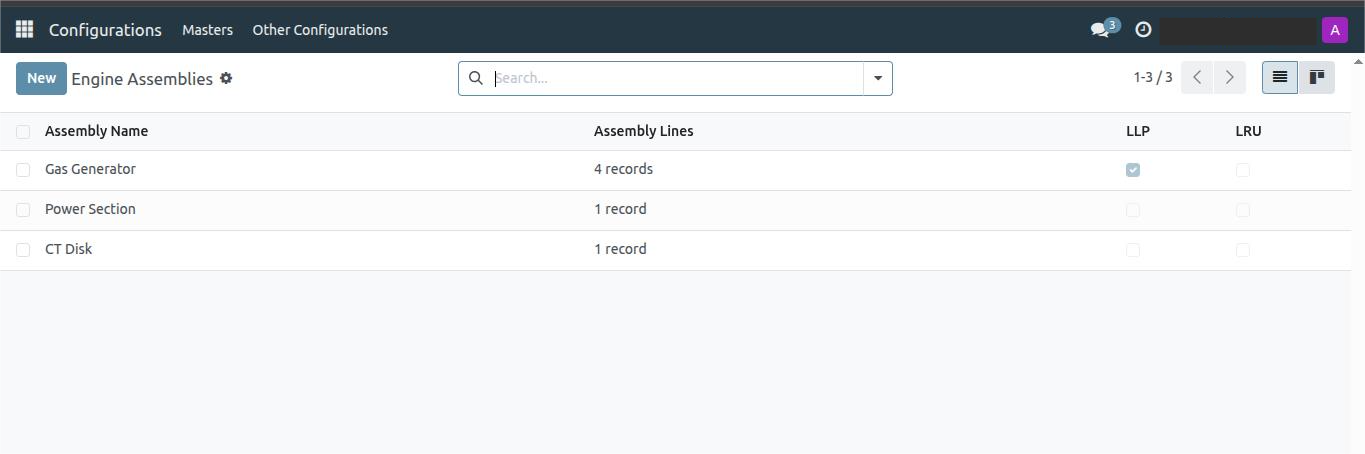Switch to kanban view
This screenshot has height=454, width=1365.
(x=1317, y=77)
